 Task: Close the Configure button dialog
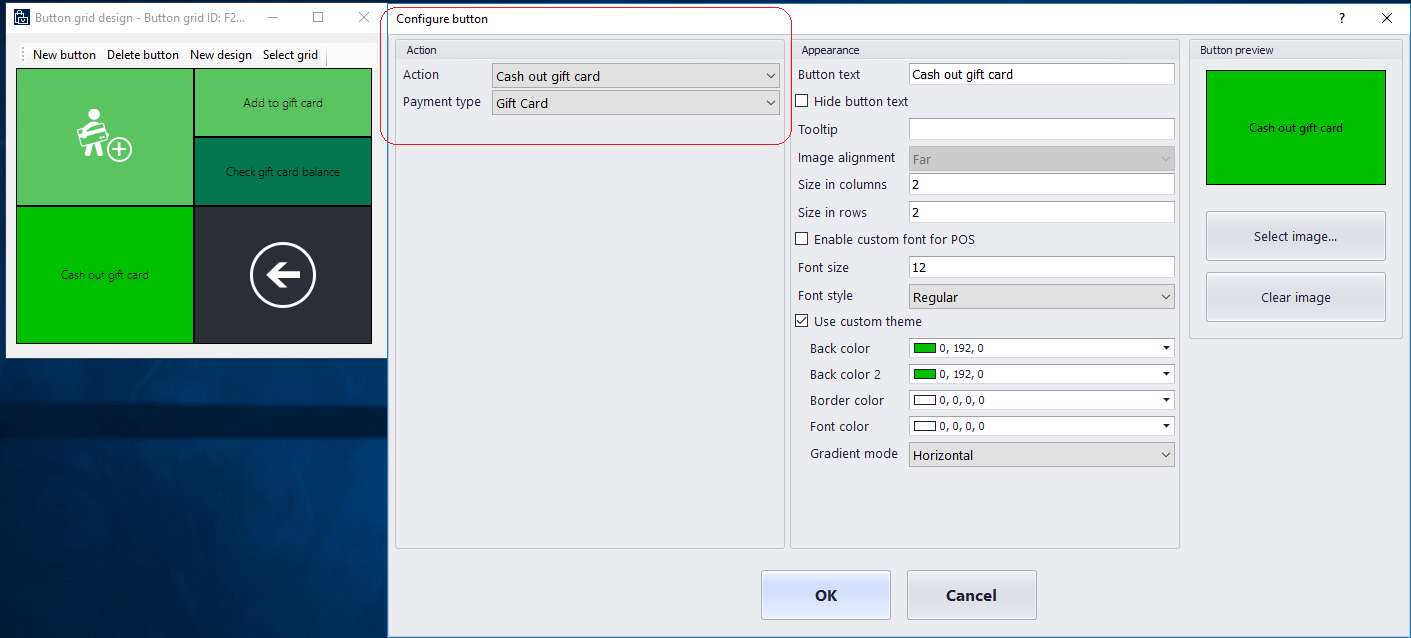1386,18
